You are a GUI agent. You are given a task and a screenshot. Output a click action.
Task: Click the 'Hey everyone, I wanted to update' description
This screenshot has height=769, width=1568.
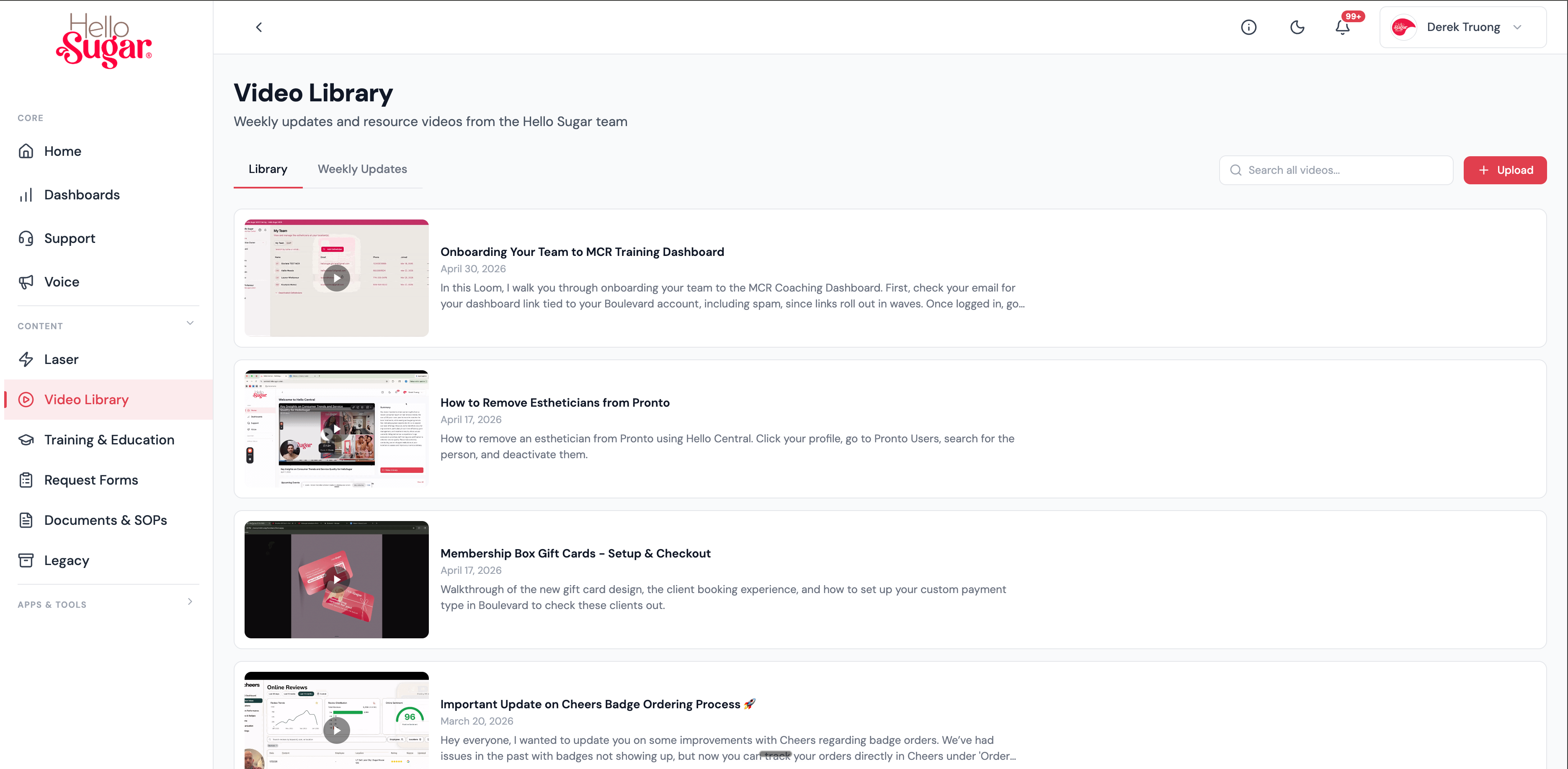[728, 748]
